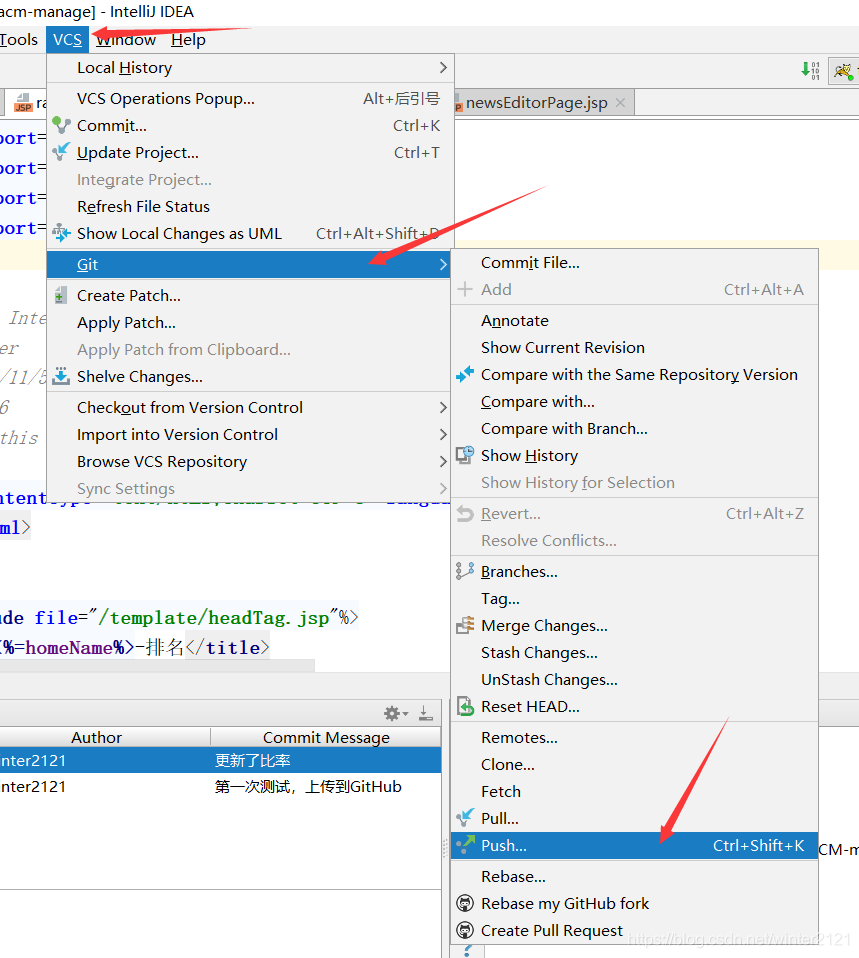Select Annotate in Git submenu
Image resolution: width=859 pixels, height=958 pixels.
514,321
